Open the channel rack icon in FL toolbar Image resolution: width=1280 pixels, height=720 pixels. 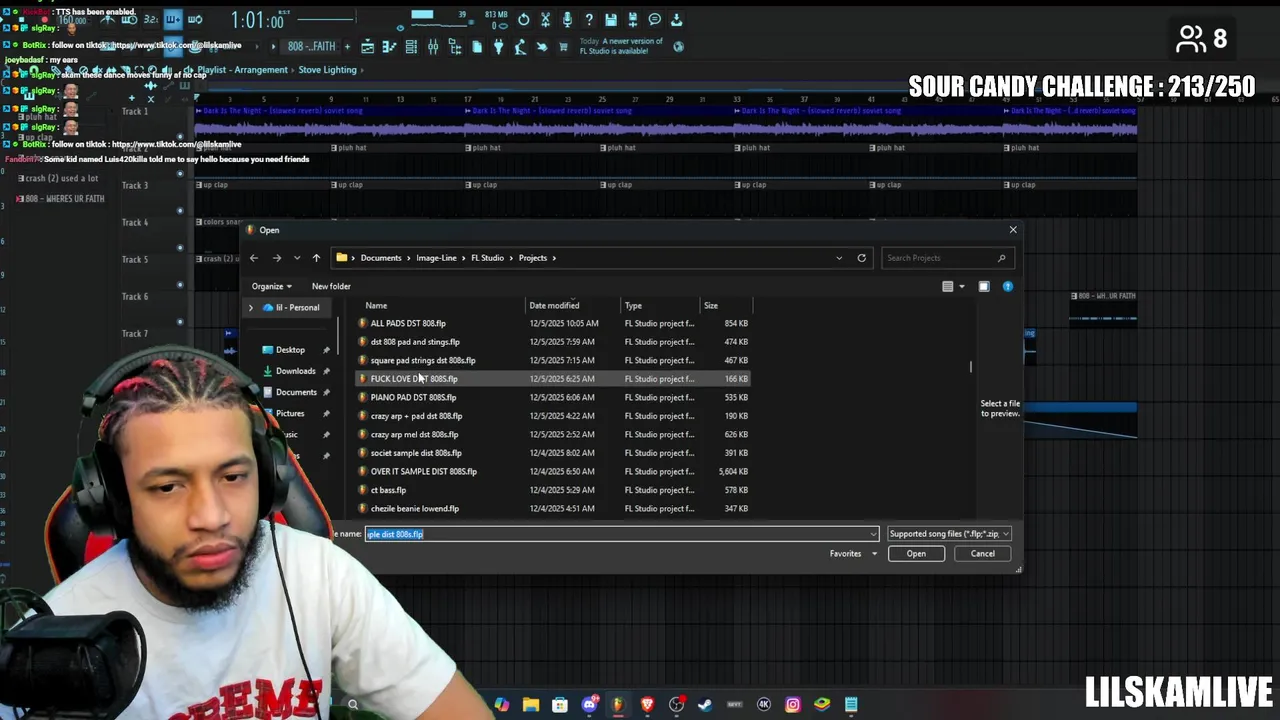[411, 46]
